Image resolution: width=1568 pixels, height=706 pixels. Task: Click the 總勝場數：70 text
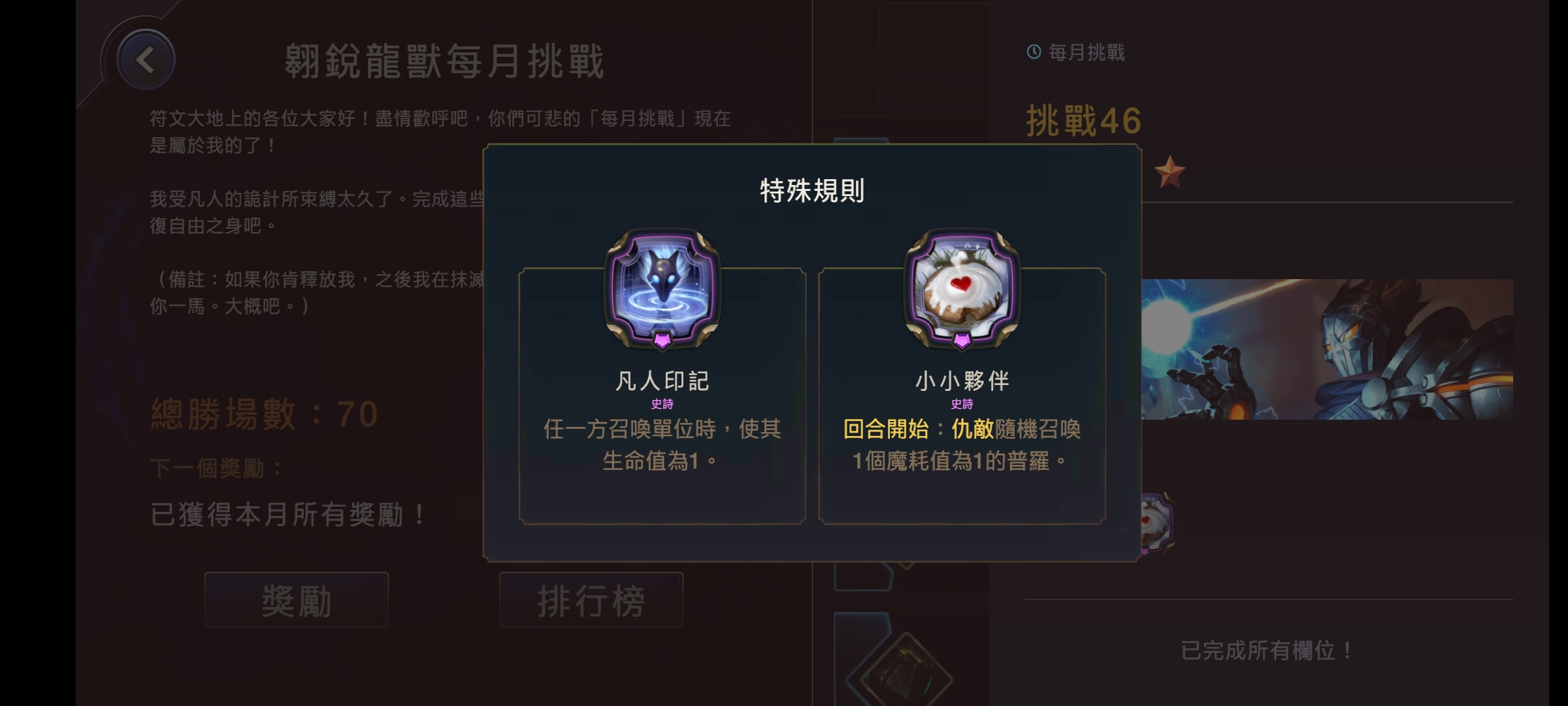click(x=265, y=414)
